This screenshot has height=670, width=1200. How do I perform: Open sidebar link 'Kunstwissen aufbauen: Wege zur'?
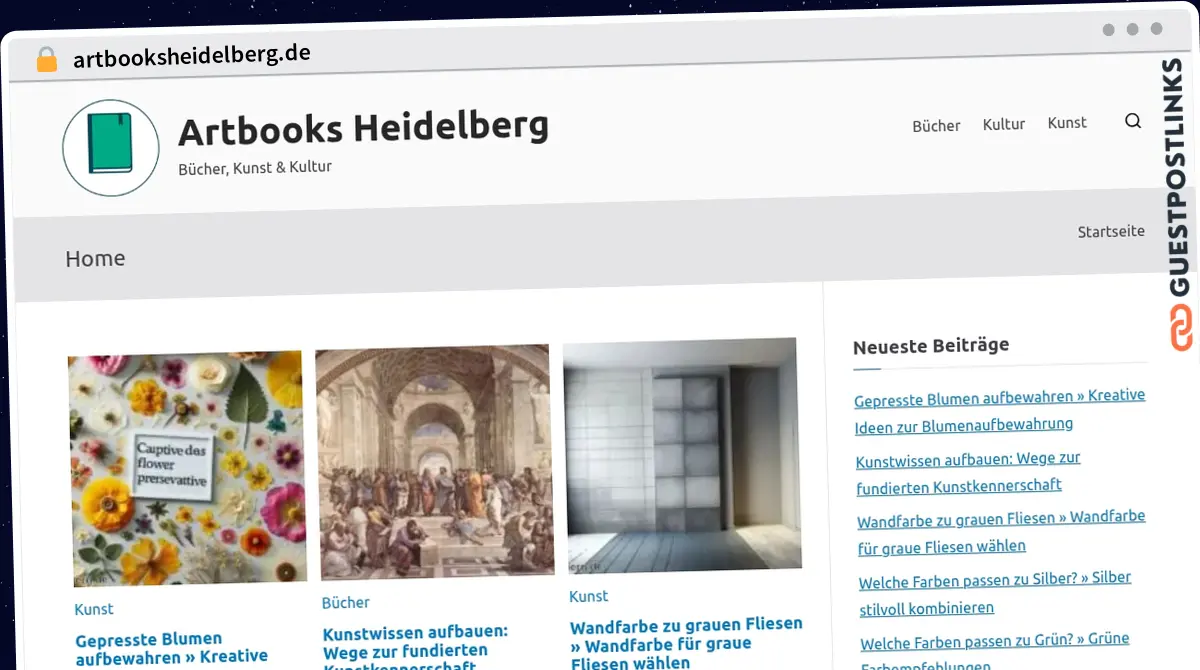pos(968,472)
